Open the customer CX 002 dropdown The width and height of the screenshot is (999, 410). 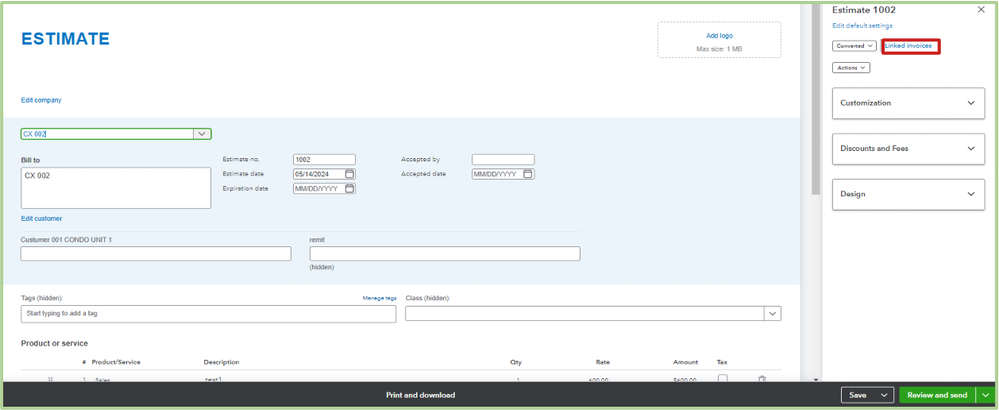point(201,134)
